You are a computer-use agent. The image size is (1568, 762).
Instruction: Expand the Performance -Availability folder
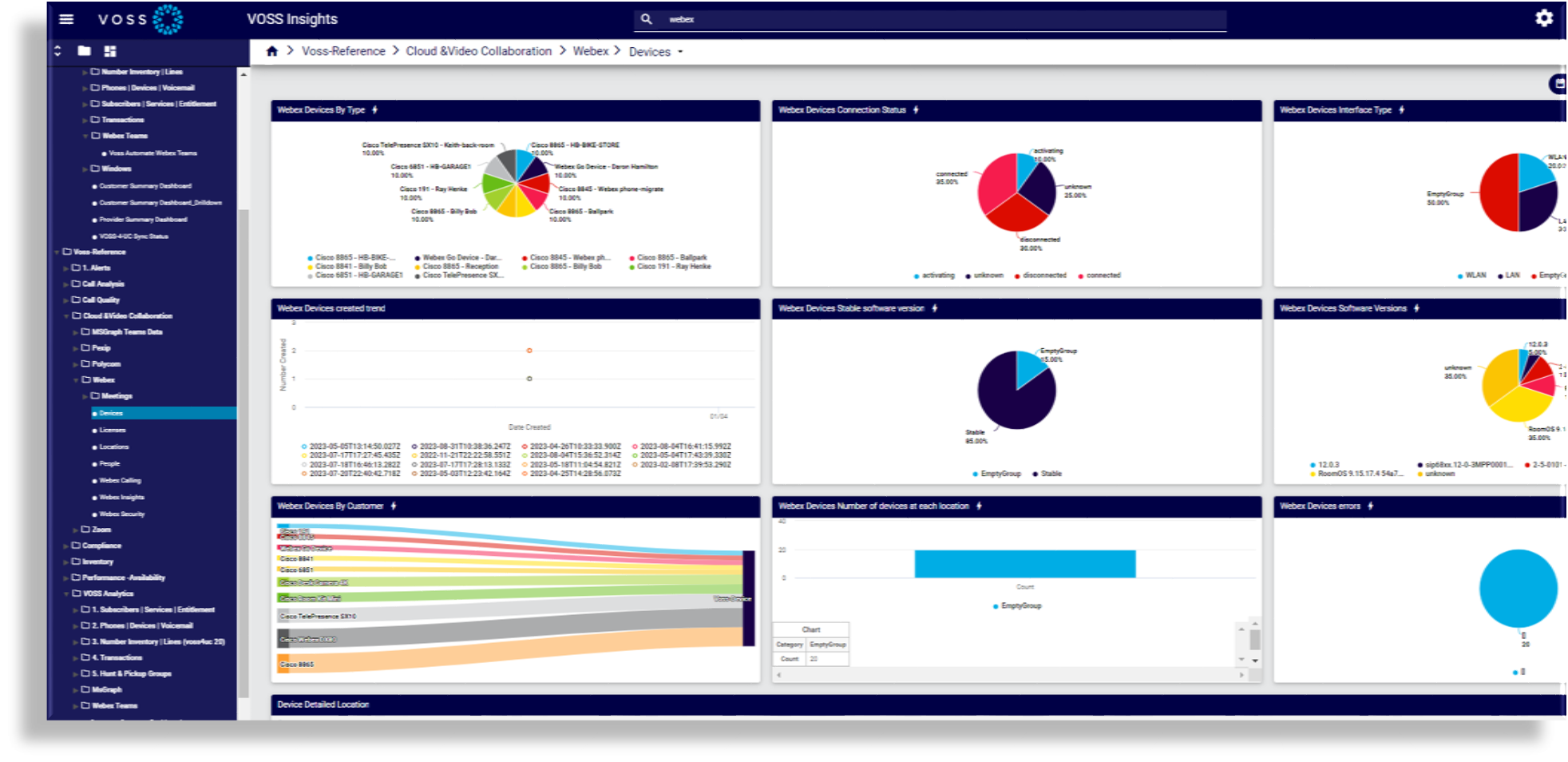click(x=66, y=578)
